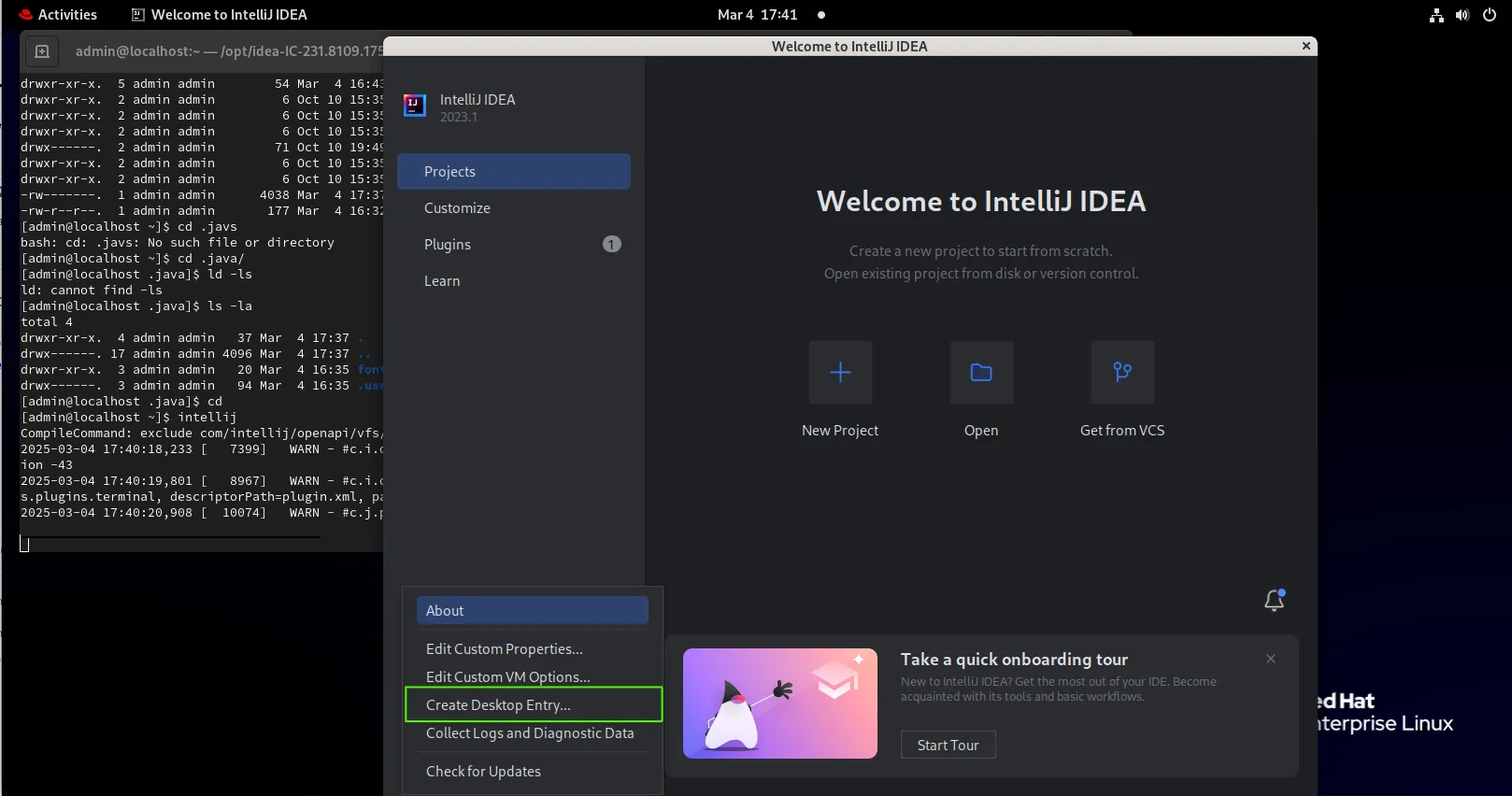Click the New Project plus icon
The width and height of the screenshot is (1512, 796).
coord(840,372)
